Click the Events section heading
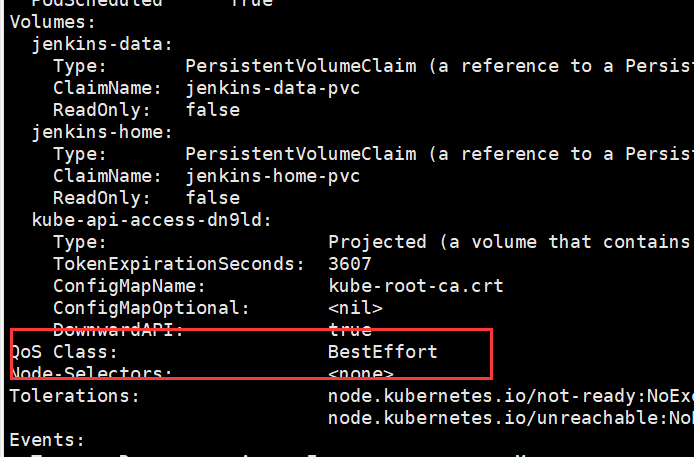 click(x=47, y=440)
